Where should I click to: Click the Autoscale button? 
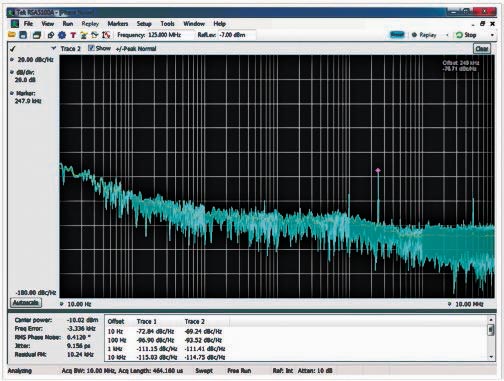26,303
